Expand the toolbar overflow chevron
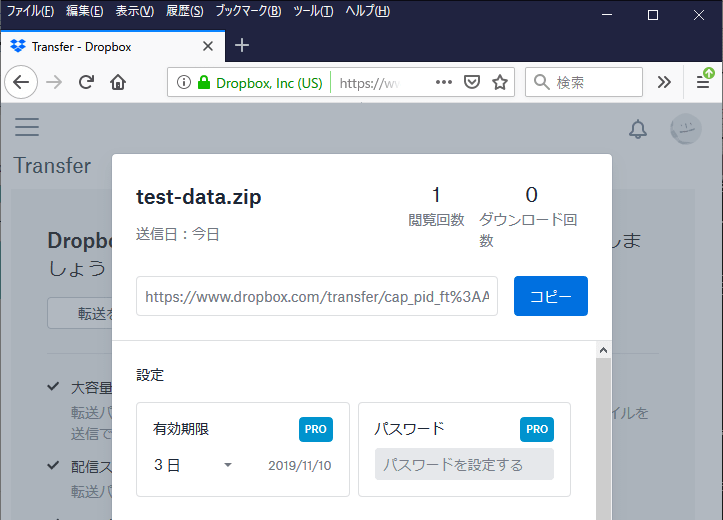This screenshot has height=520, width=723. click(664, 82)
